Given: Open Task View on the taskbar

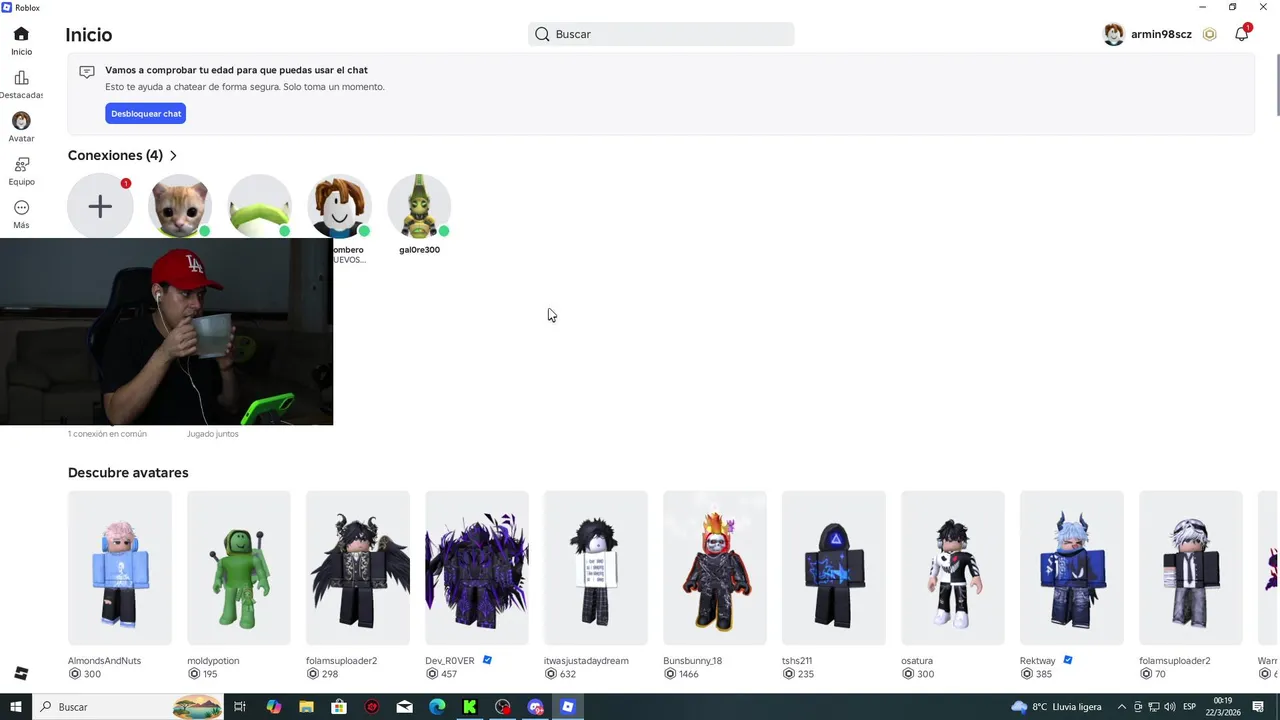Looking at the screenshot, I should coord(240,707).
